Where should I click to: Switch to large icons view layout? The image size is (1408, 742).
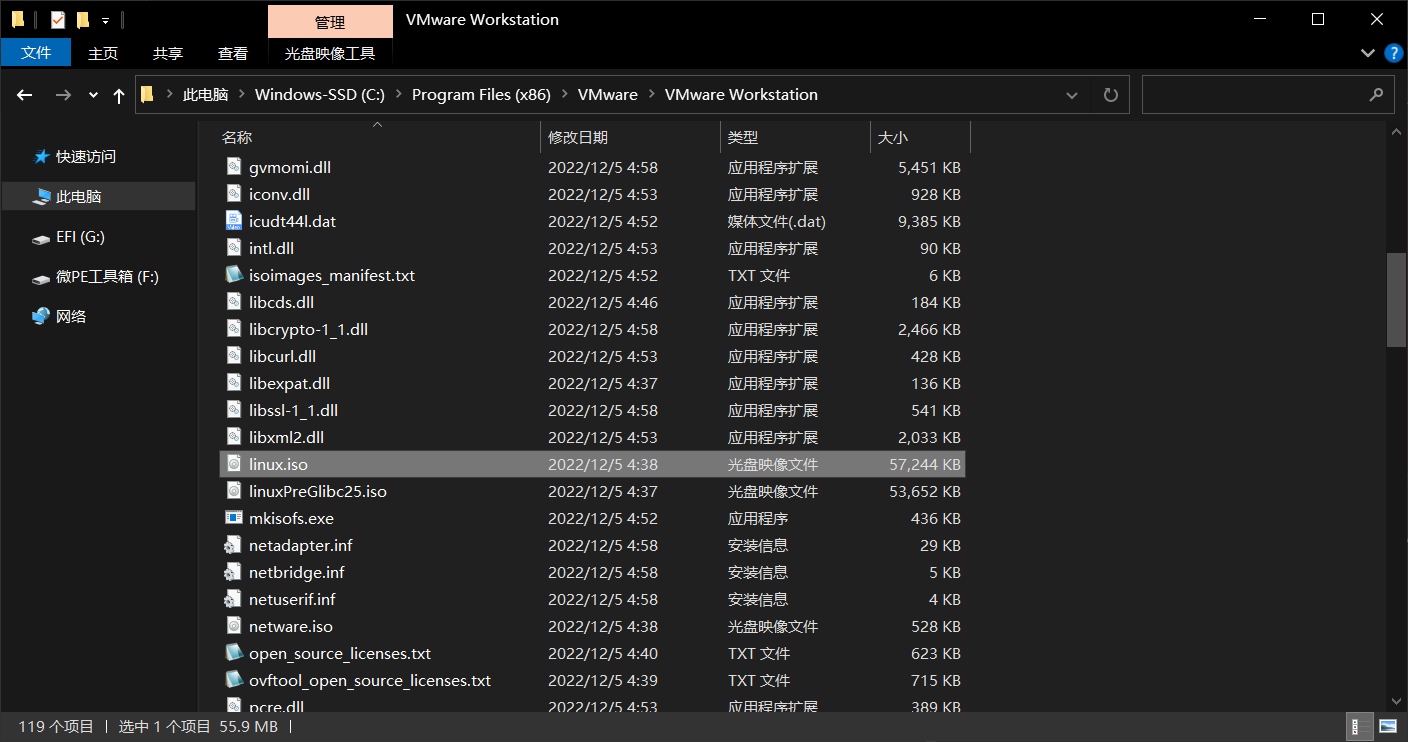coord(1388,727)
